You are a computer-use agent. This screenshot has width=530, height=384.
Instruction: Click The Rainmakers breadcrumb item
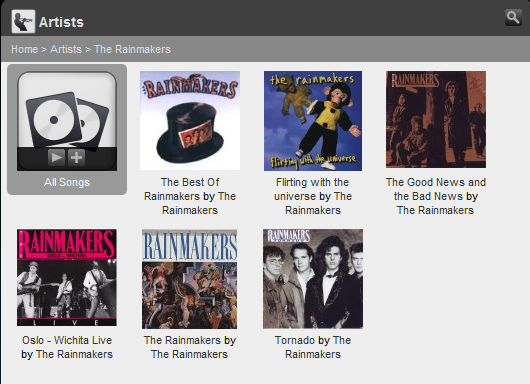tap(132, 49)
